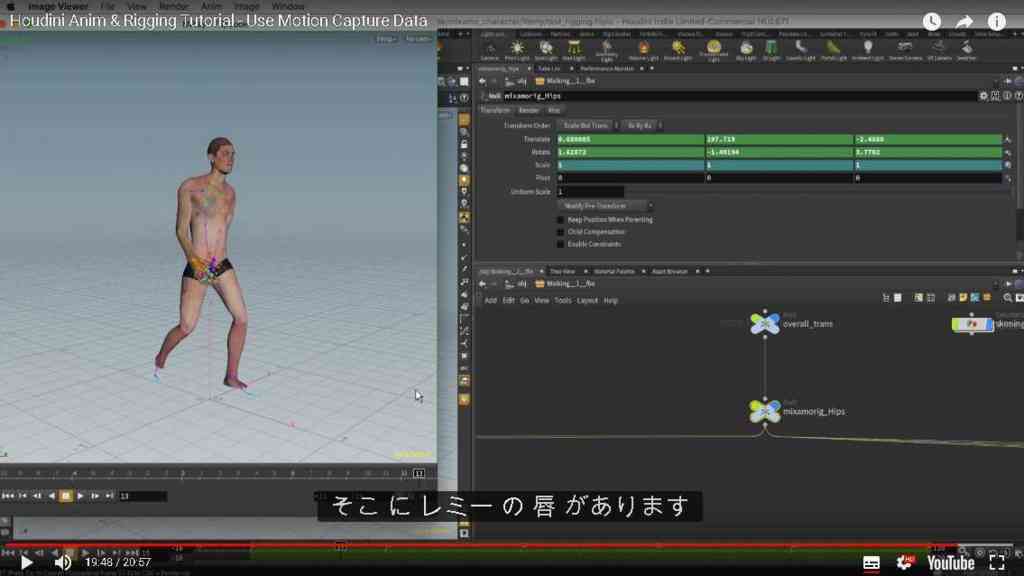Image resolution: width=1024 pixels, height=576 pixels.
Task: Check the Enable Constraints checkbox
Action: (560, 244)
